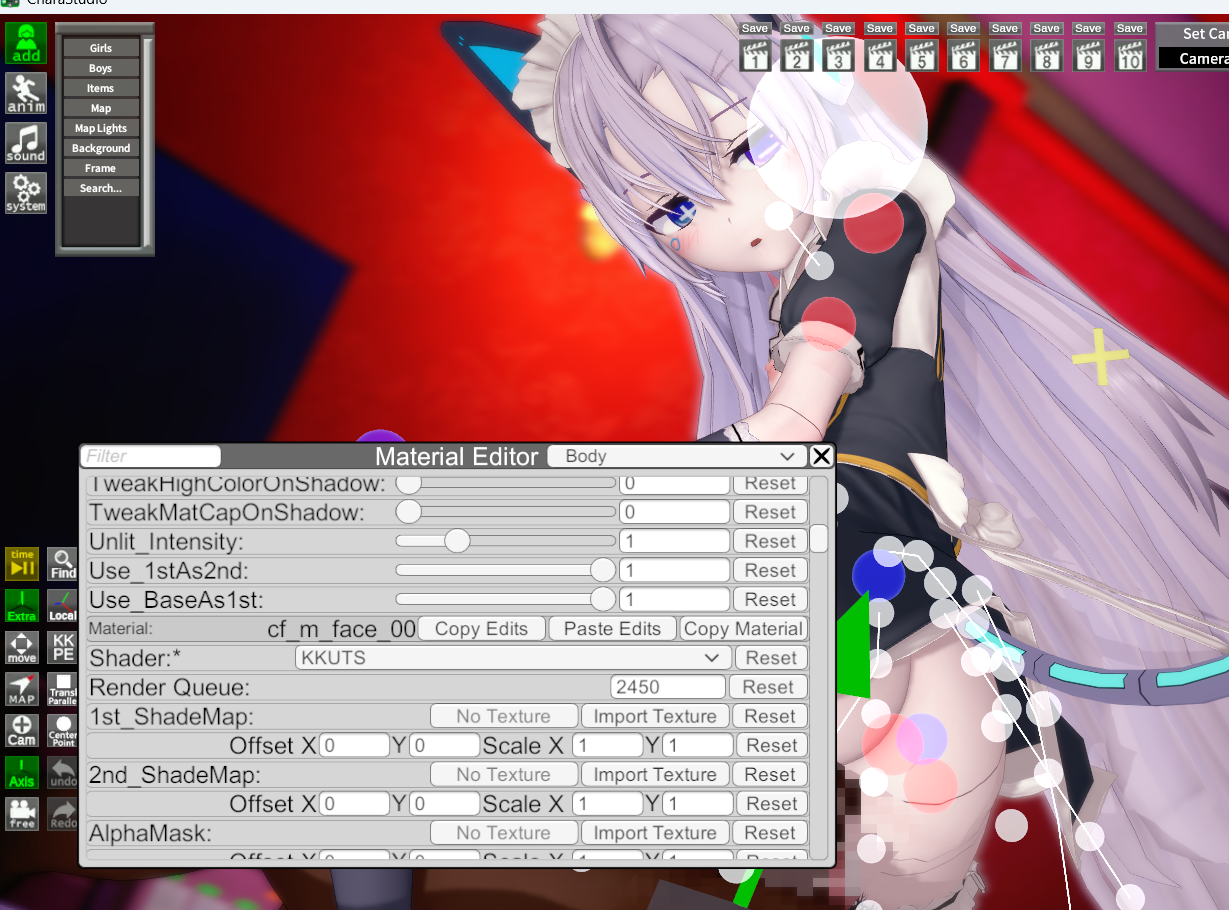Viewport: 1229px width, 910px height.
Task: Expand the Body renderer dropdown
Action: point(677,456)
